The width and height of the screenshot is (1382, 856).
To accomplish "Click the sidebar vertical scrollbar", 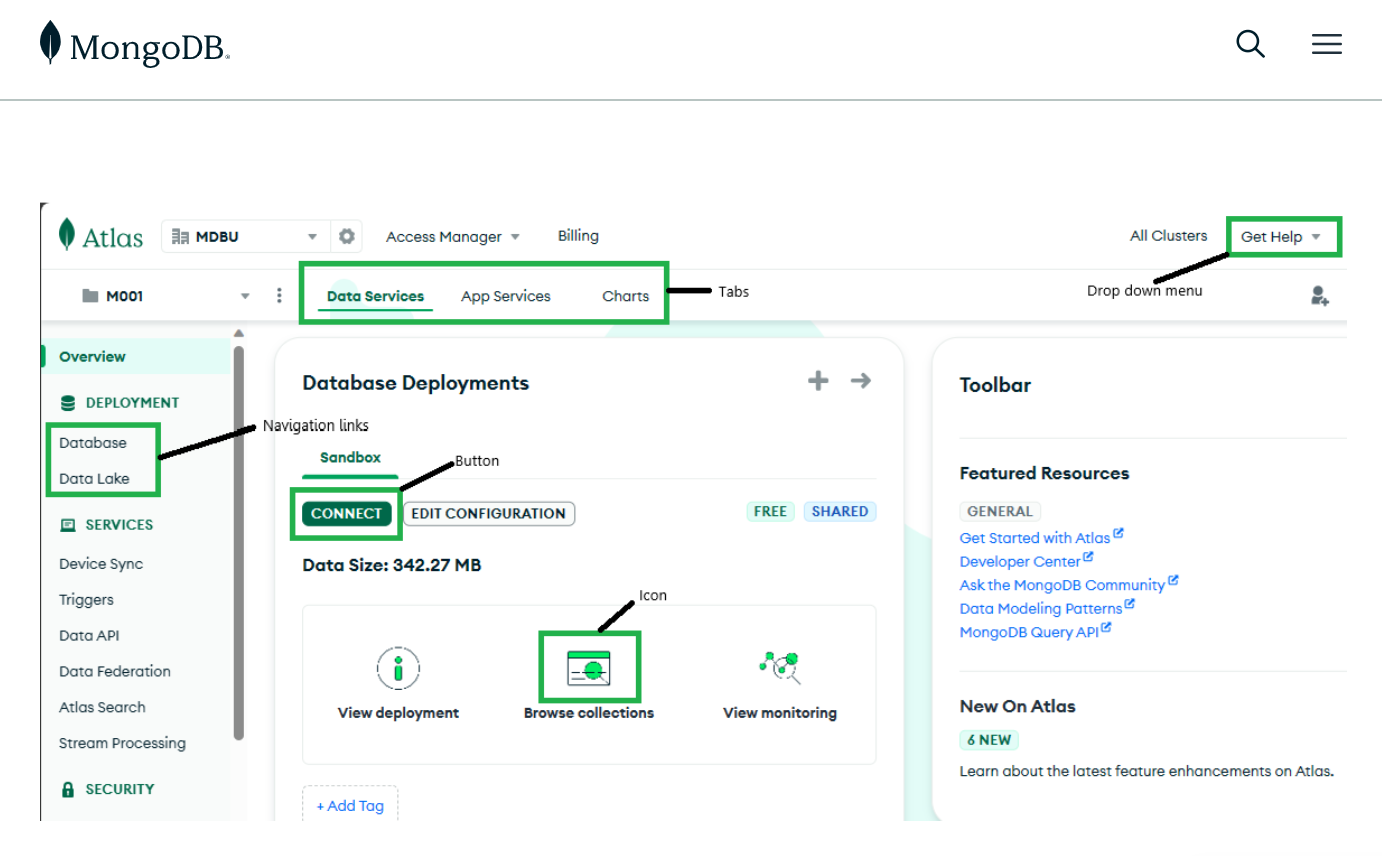I will (x=238, y=542).
